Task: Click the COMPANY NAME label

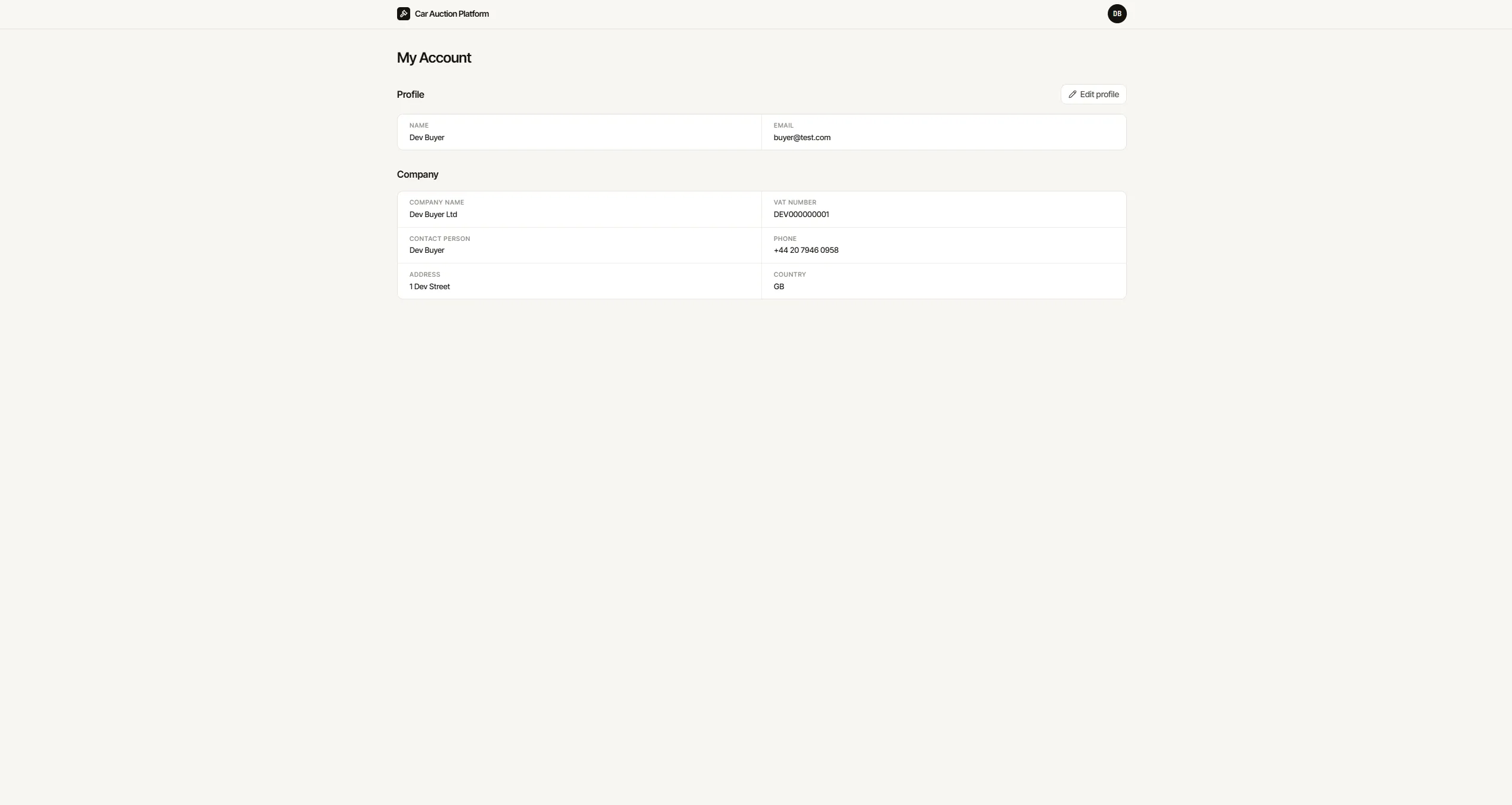Action: tap(436, 202)
